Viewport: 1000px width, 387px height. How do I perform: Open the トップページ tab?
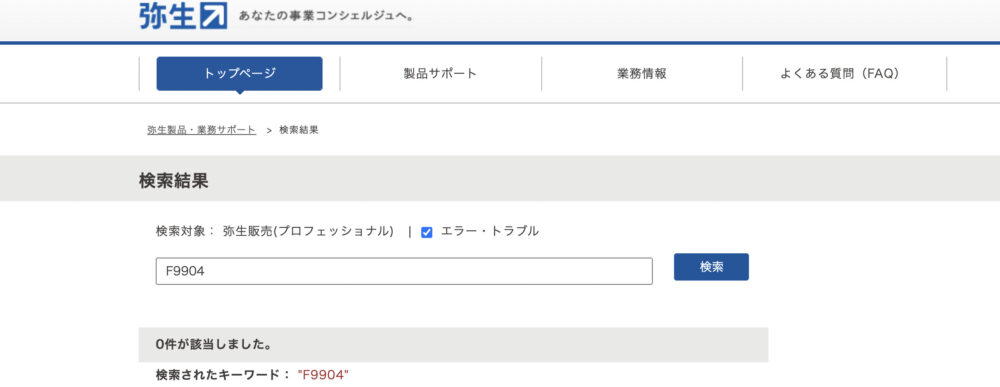click(239, 73)
